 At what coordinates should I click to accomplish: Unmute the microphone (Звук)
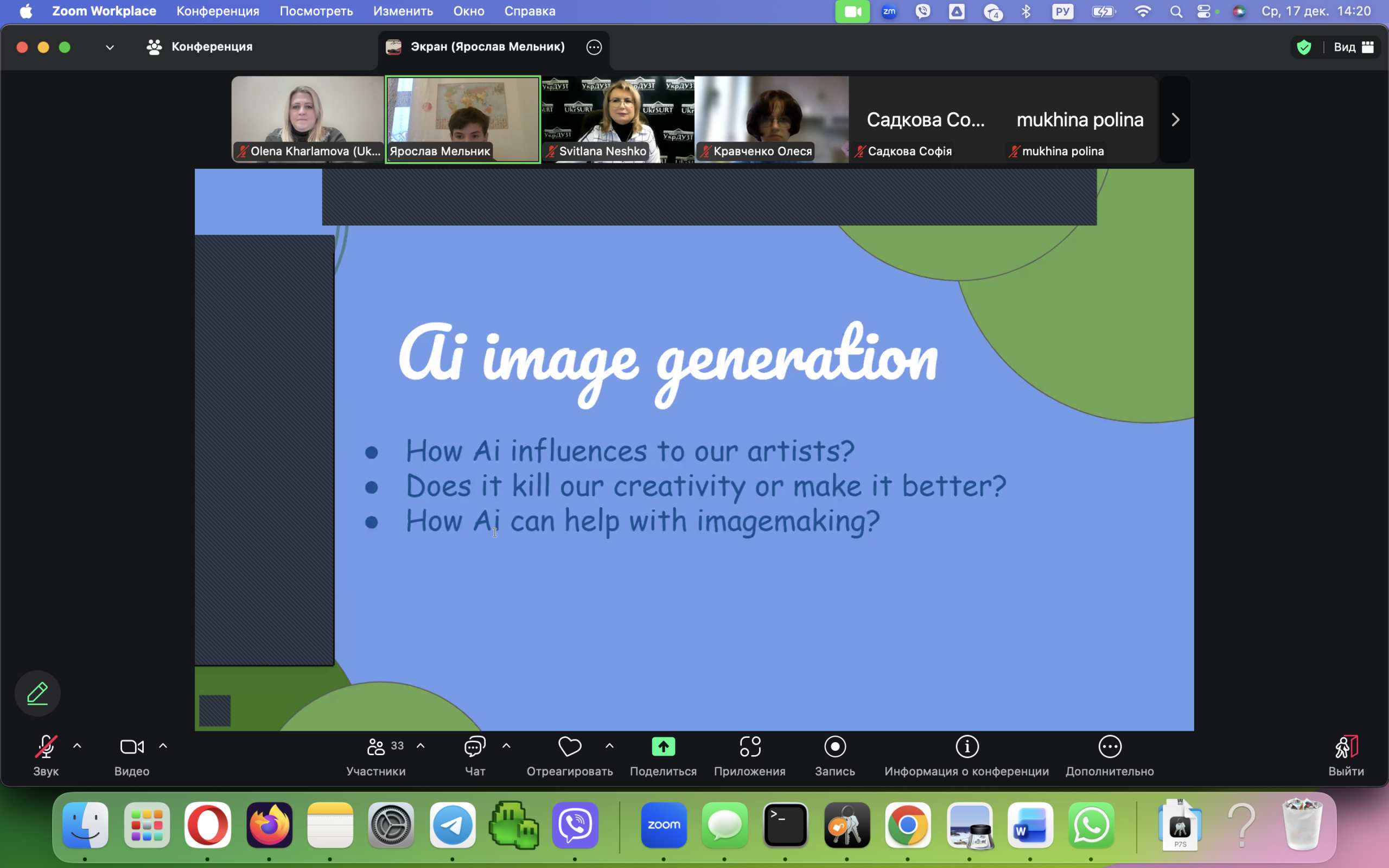pos(46,747)
